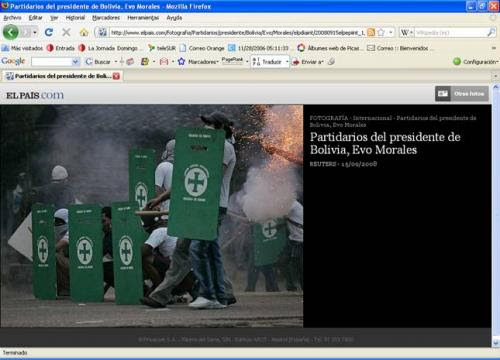Click the vertical scrollbar down arrow
Screen dimensions: 500x360
pos(496,343)
